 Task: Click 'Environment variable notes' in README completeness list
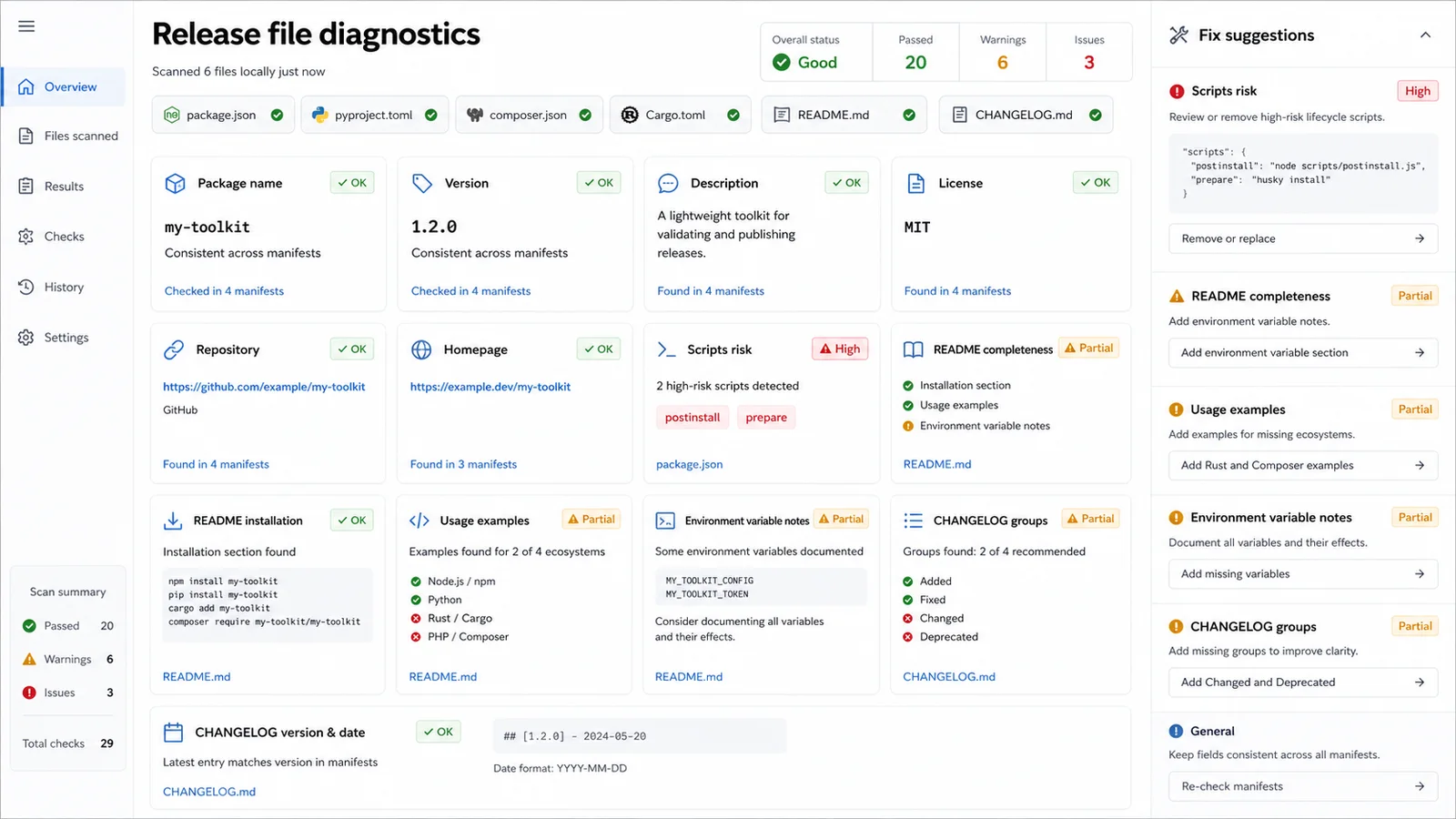[985, 426]
